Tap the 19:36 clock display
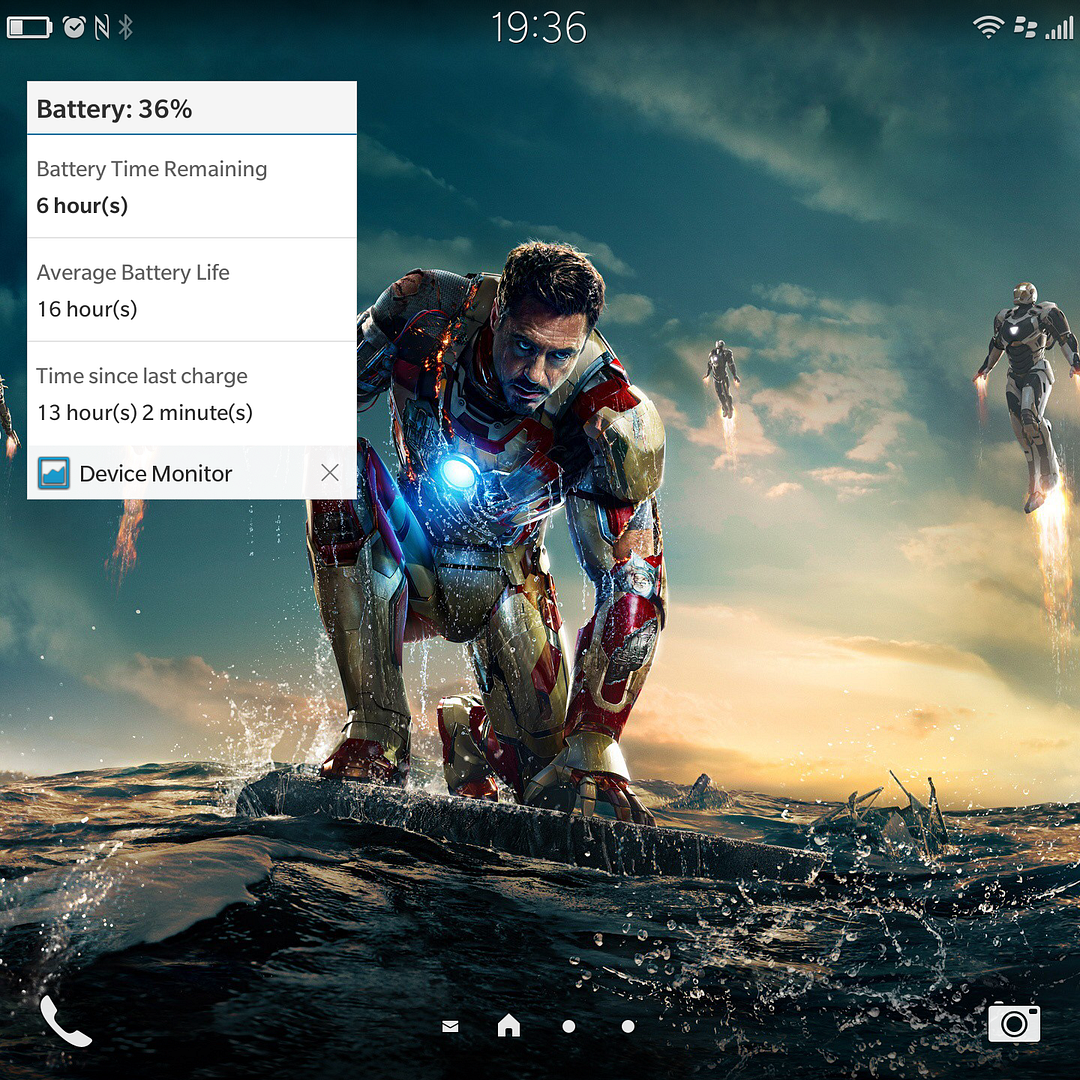The image size is (1080, 1080). 539,28
